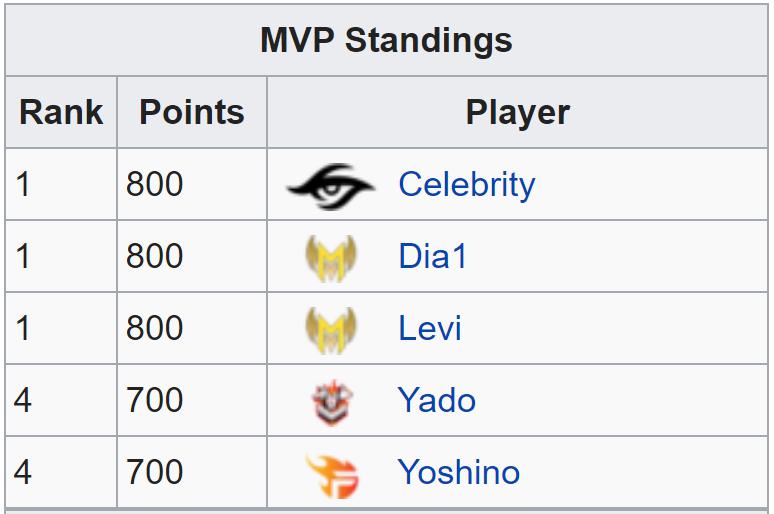Select the 800 points cell for Celebrity
This screenshot has width=774, height=514.
coord(192,184)
